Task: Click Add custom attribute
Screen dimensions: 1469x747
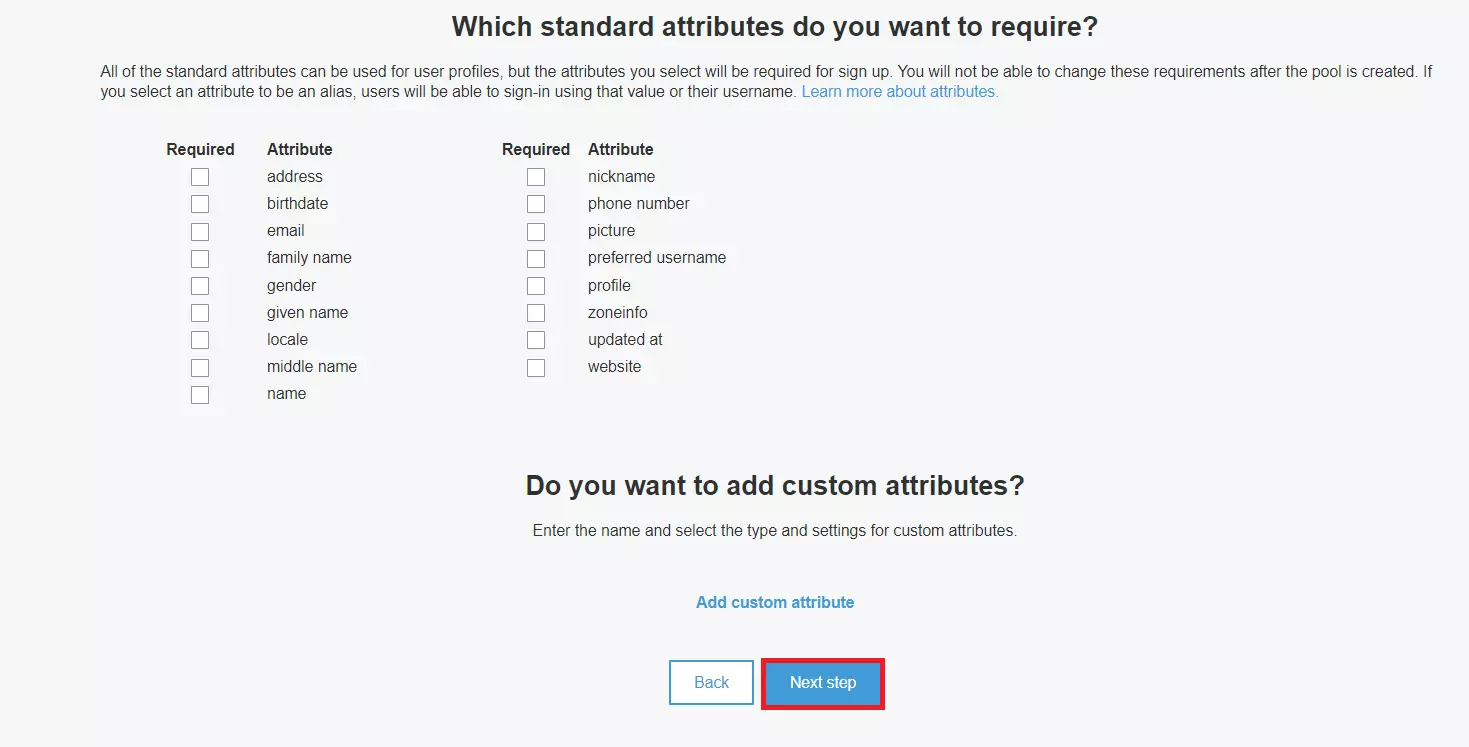Action: coord(774,601)
